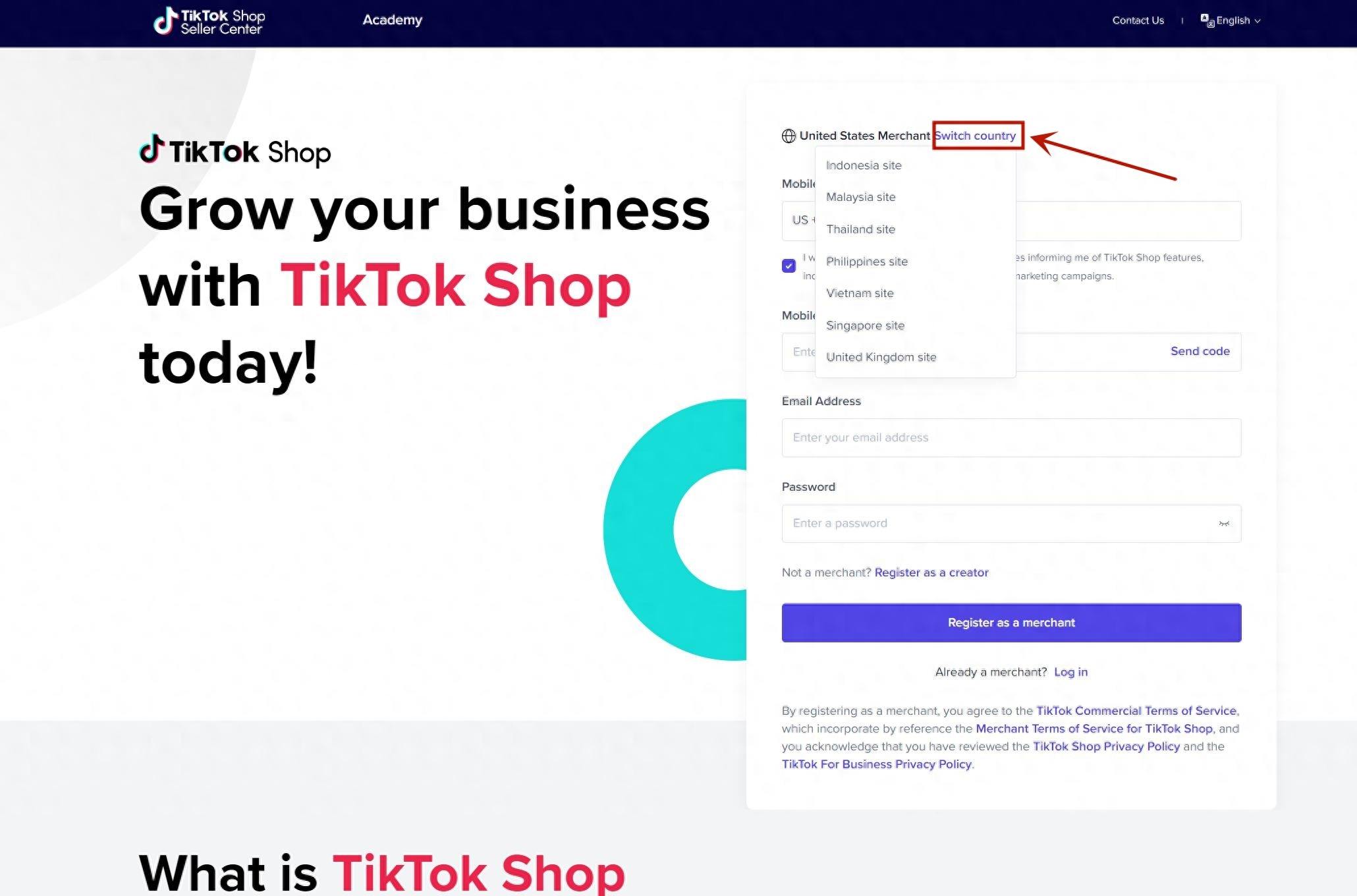Click the Contact Us link
Screen dimensions: 1357x896
tap(1138, 20)
